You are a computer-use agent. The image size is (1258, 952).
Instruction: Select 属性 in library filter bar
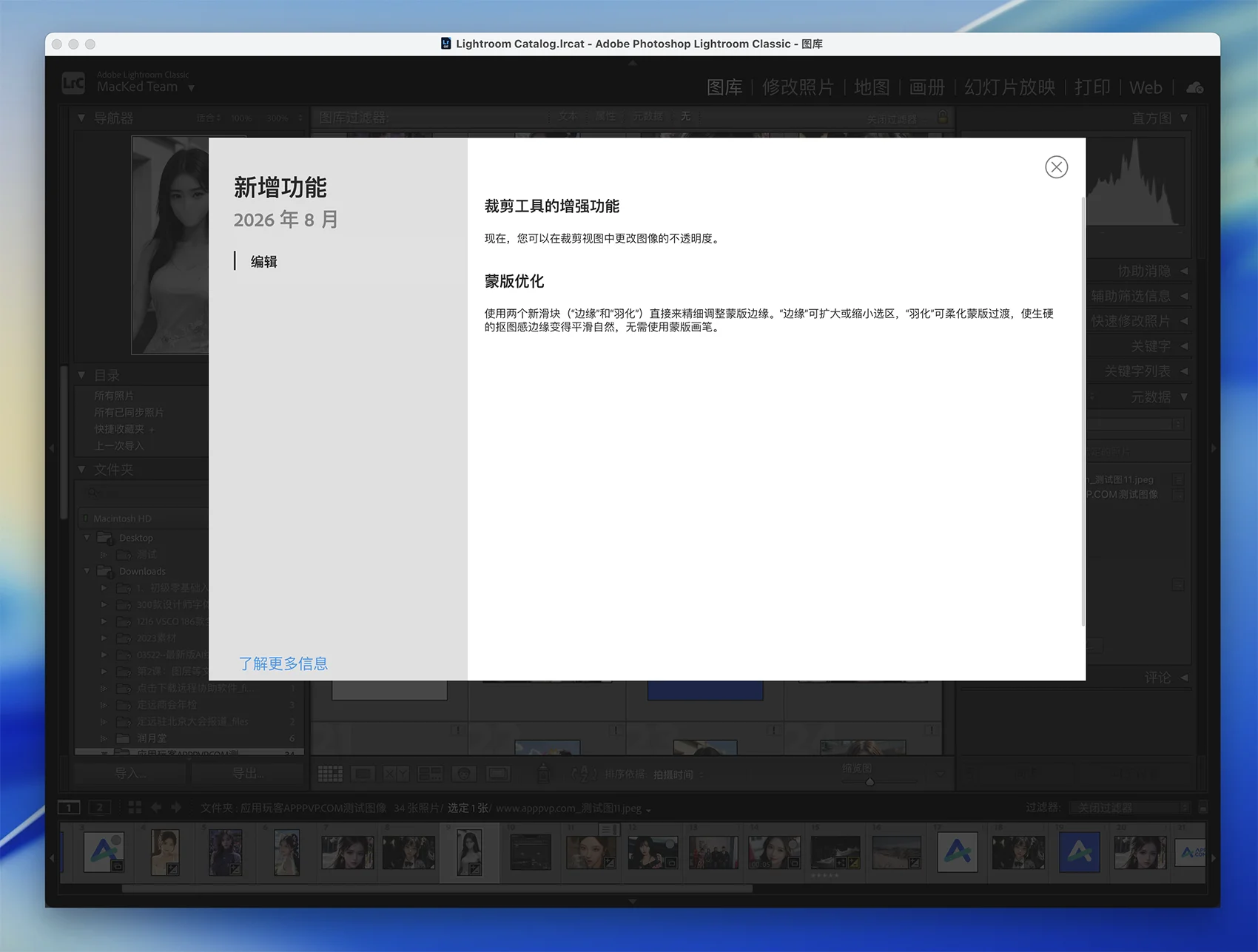pos(605,116)
